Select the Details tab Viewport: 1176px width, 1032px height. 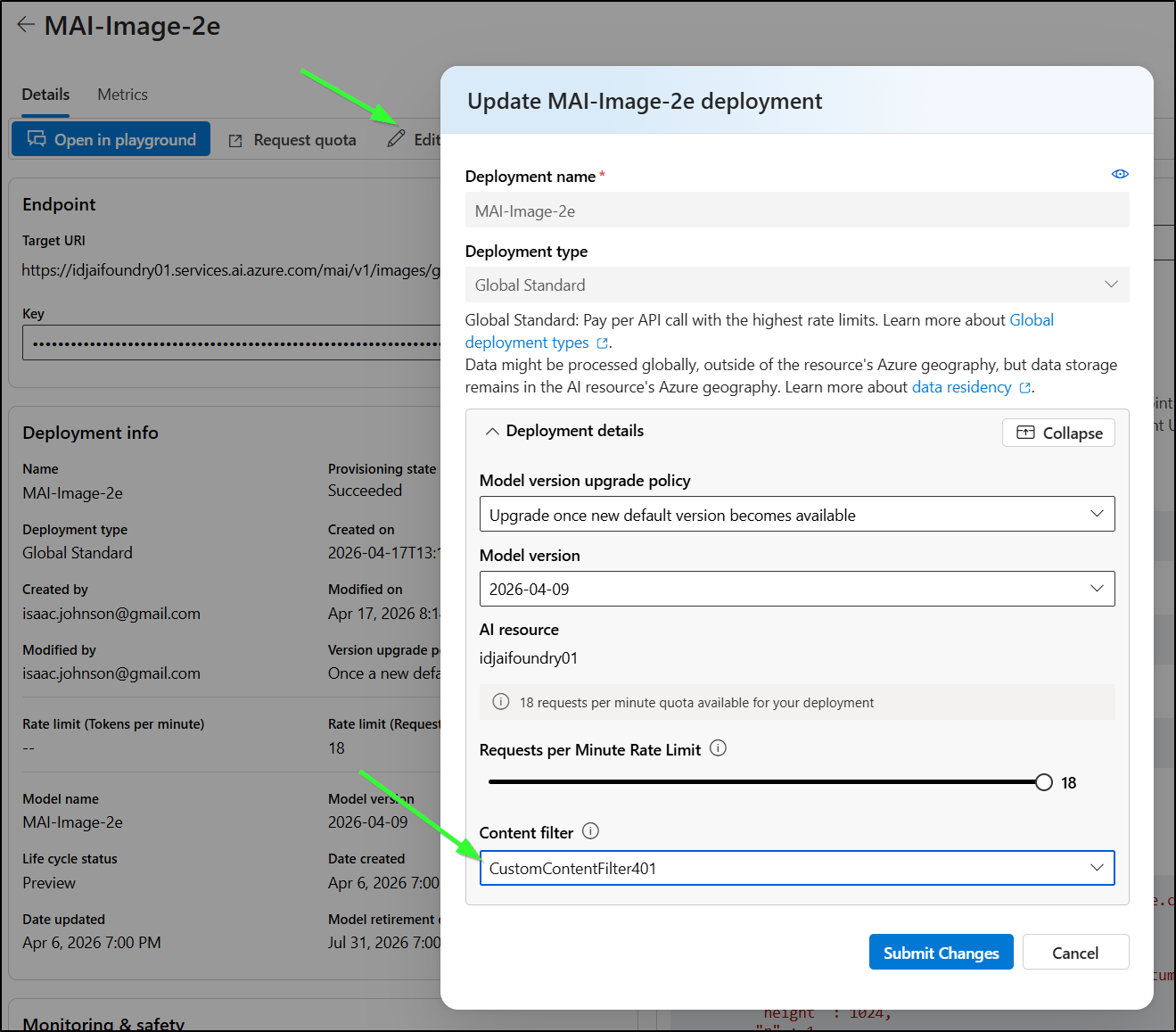45,95
